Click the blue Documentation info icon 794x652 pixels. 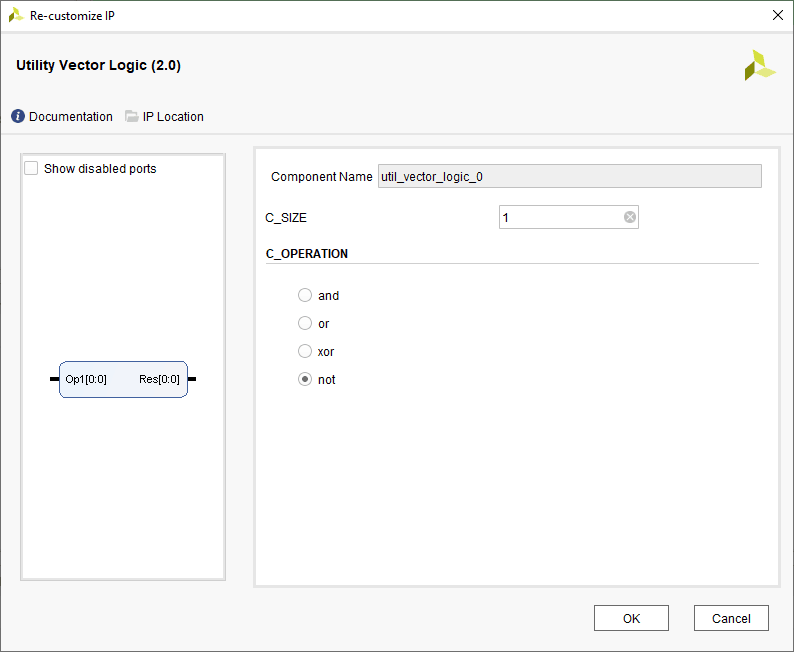click(18, 117)
